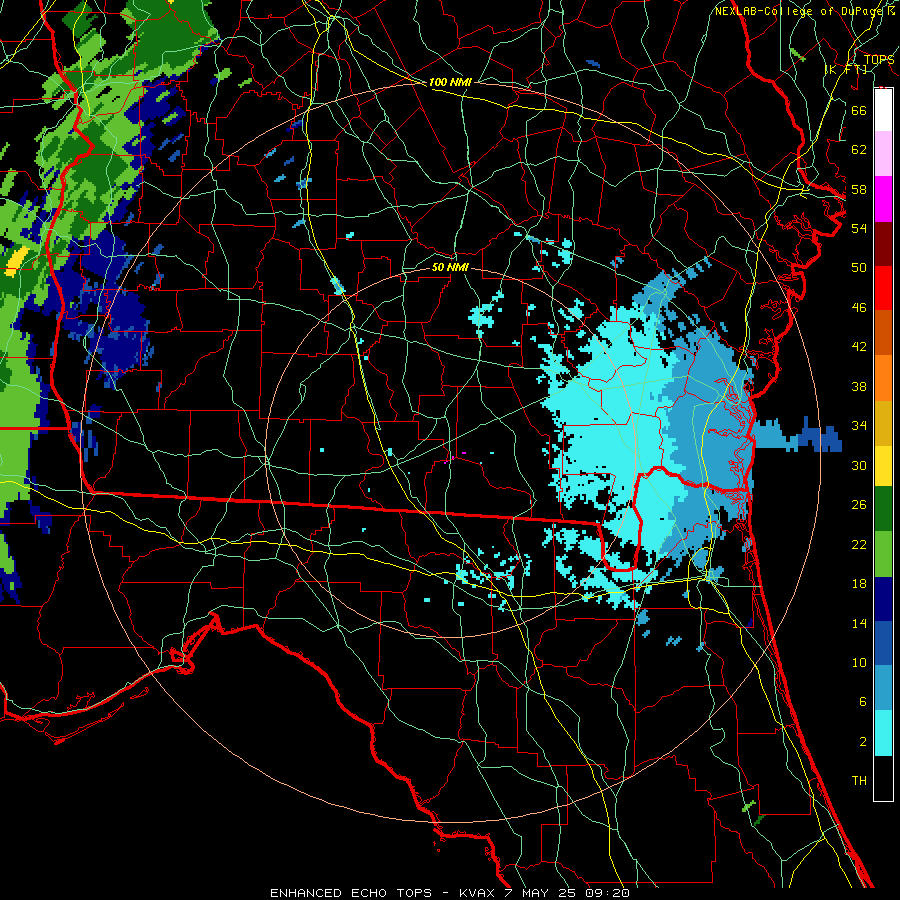Click the bright orange legend swatch
The height and width of the screenshot is (900, 900).
[x=883, y=377]
